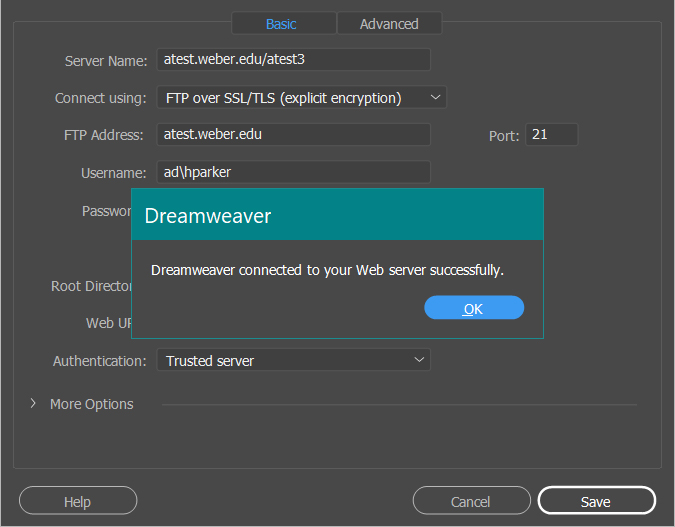Viewport: 675px width, 527px height.
Task: Click the Username input field
Action: 293,172
